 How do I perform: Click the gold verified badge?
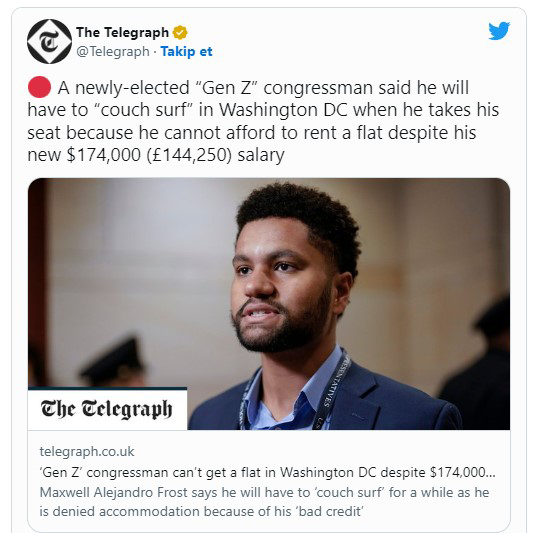coord(180,33)
